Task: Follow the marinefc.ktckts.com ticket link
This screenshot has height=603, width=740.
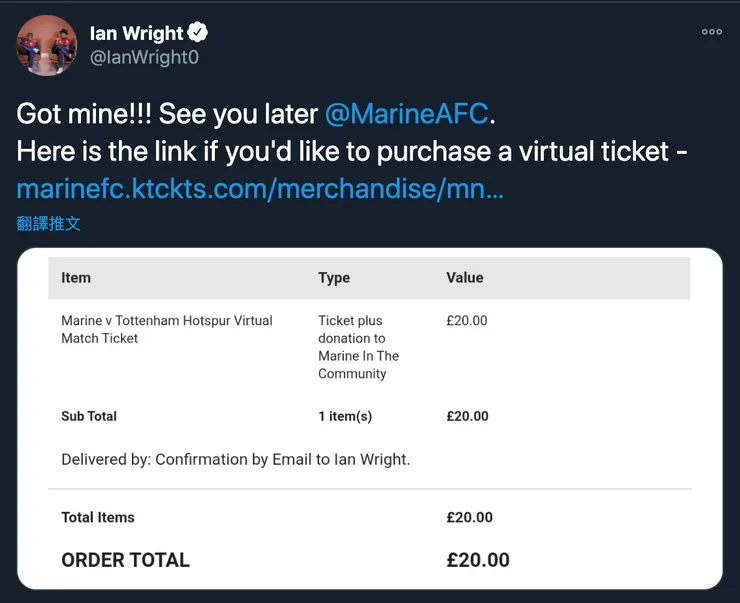Action: [x=260, y=188]
